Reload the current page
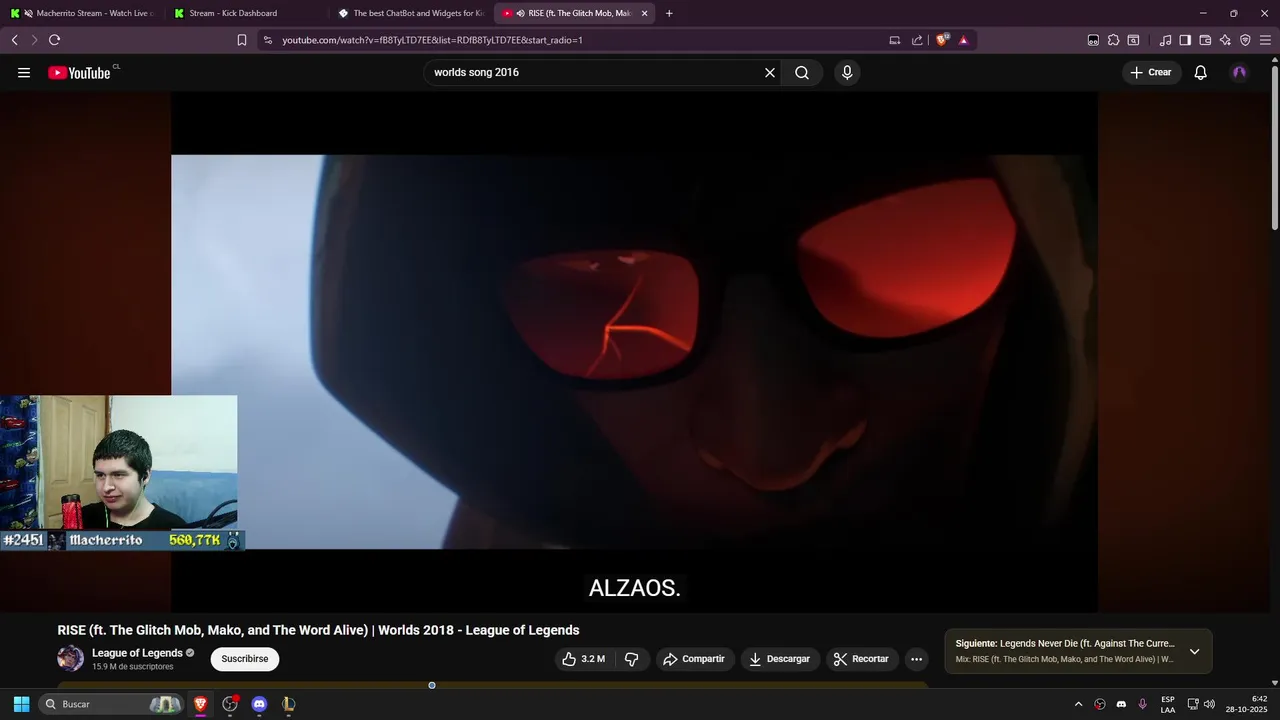This screenshot has width=1280, height=720. point(54,40)
